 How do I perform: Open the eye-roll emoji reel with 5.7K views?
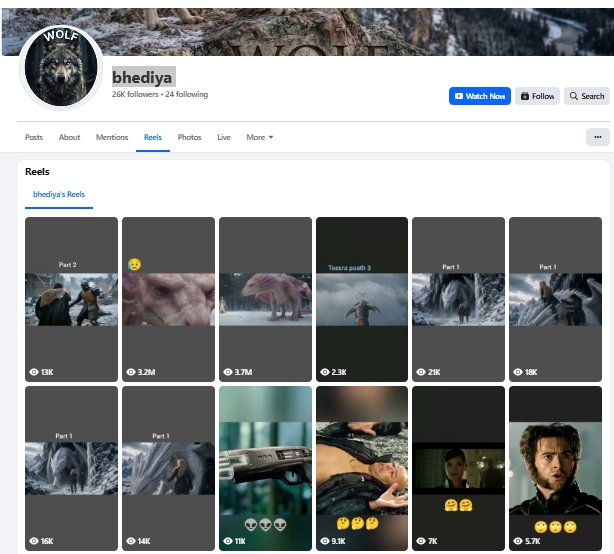[x=555, y=468]
